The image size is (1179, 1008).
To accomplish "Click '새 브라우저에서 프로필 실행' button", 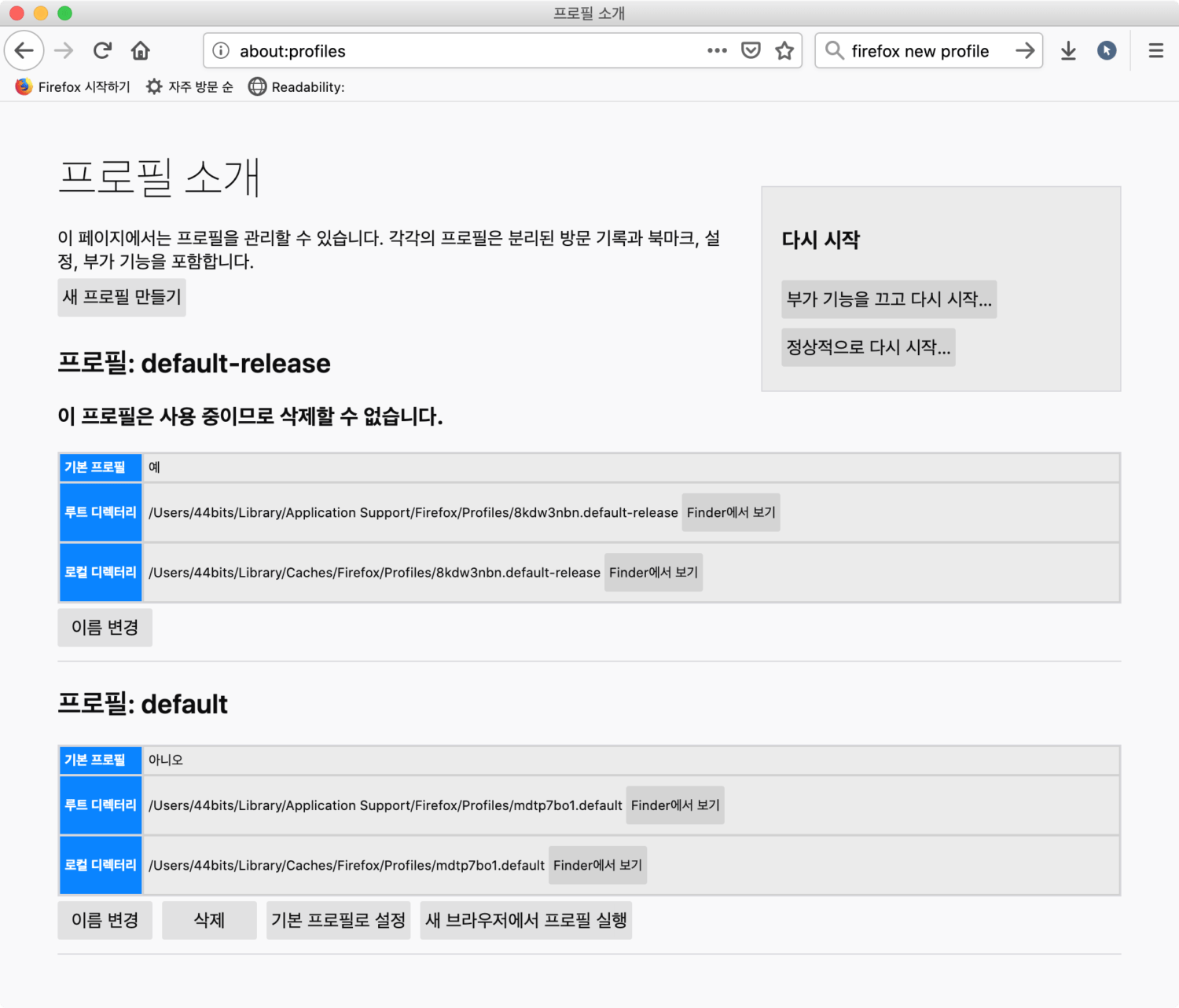I will click(x=526, y=920).
